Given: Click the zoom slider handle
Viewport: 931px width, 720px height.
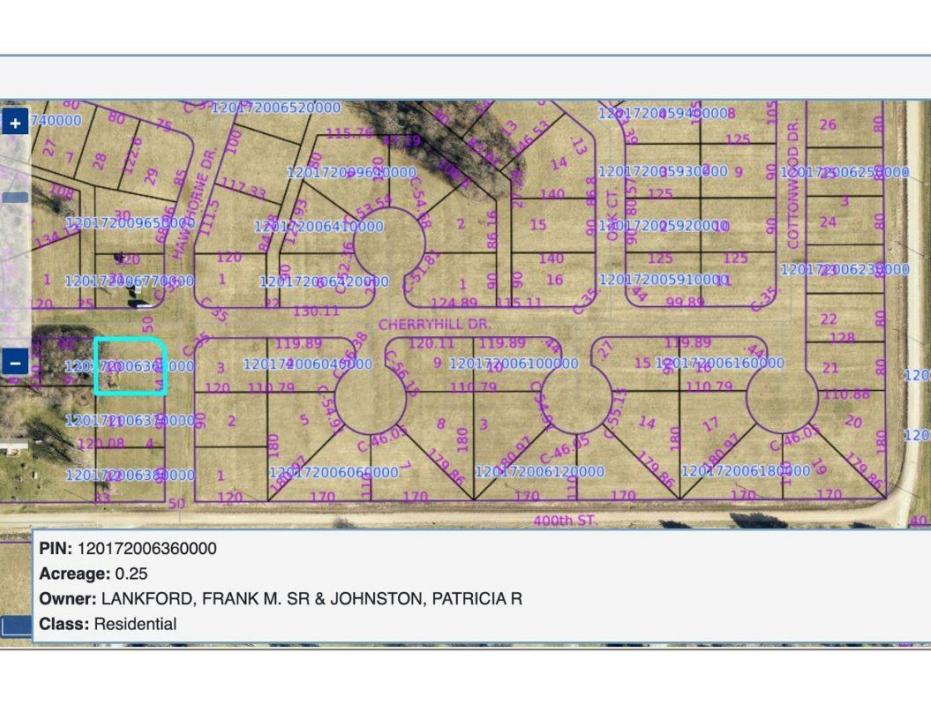Looking at the screenshot, I should click(14, 198).
